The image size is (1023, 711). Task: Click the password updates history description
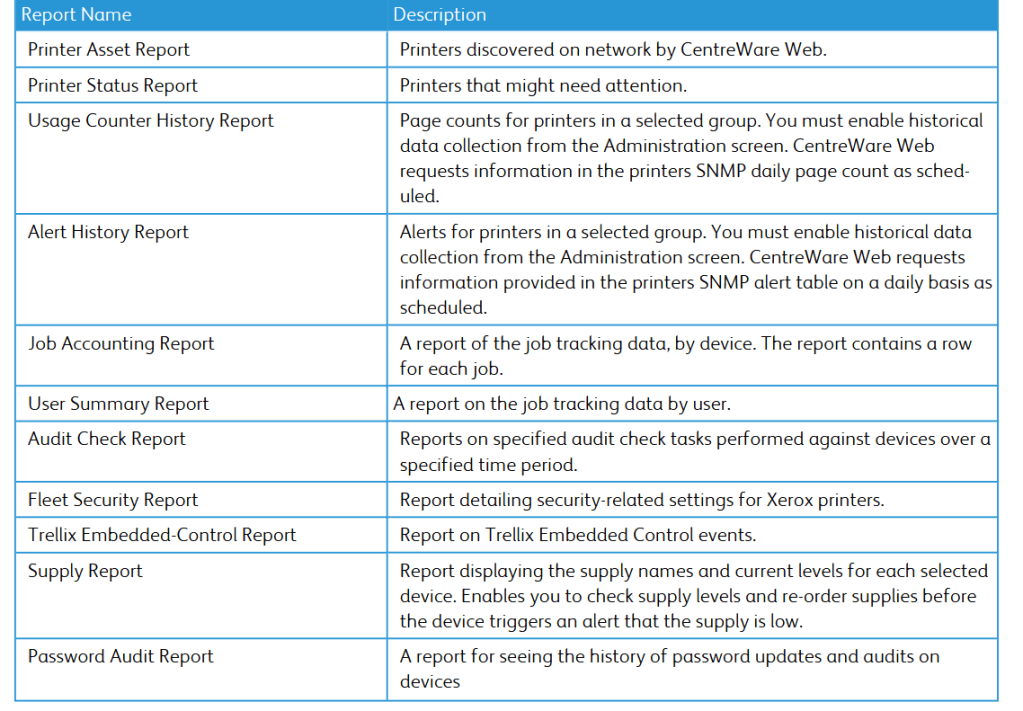click(x=669, y=668)
